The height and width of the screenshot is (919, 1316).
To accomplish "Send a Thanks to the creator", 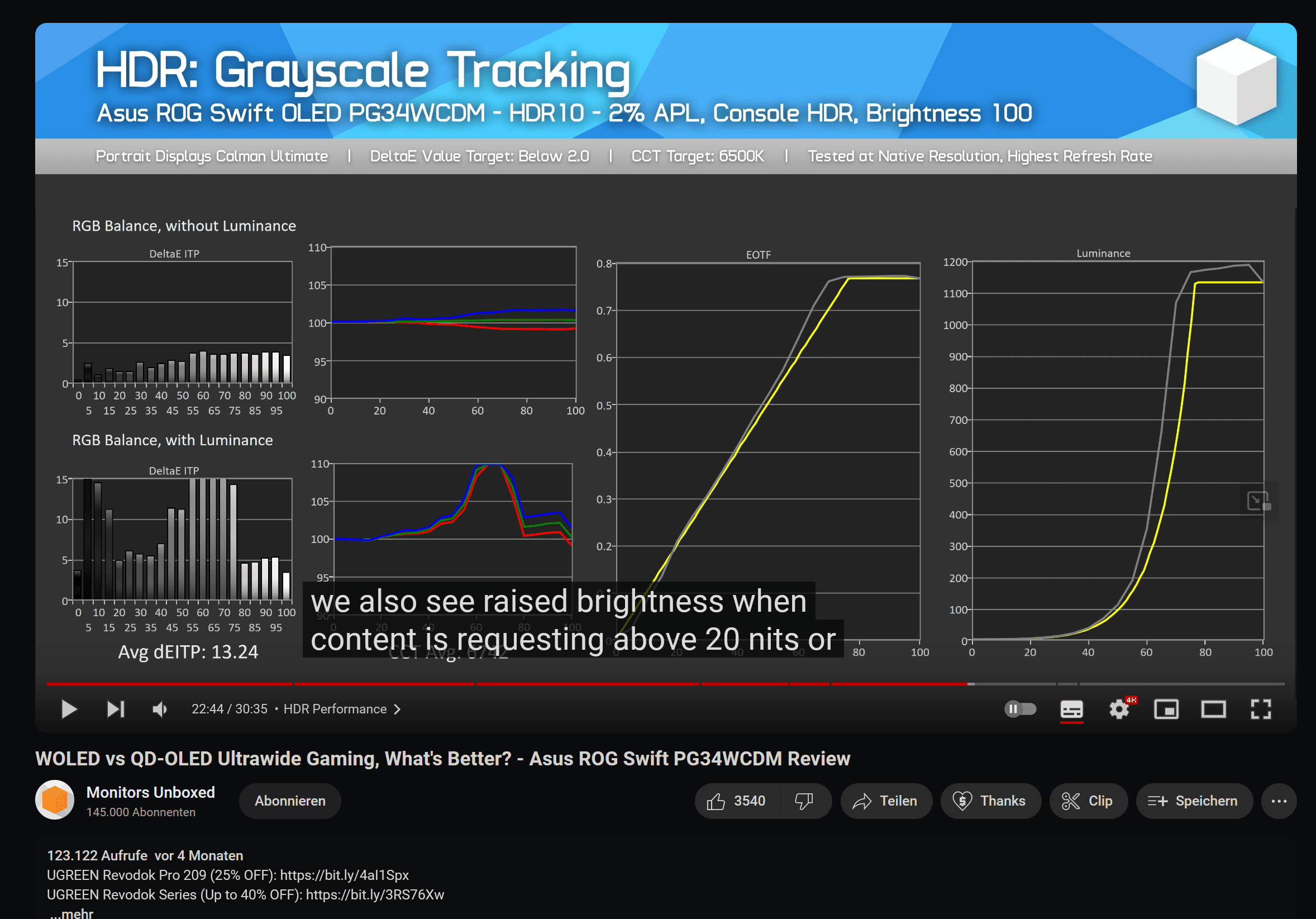I will 990,801.
